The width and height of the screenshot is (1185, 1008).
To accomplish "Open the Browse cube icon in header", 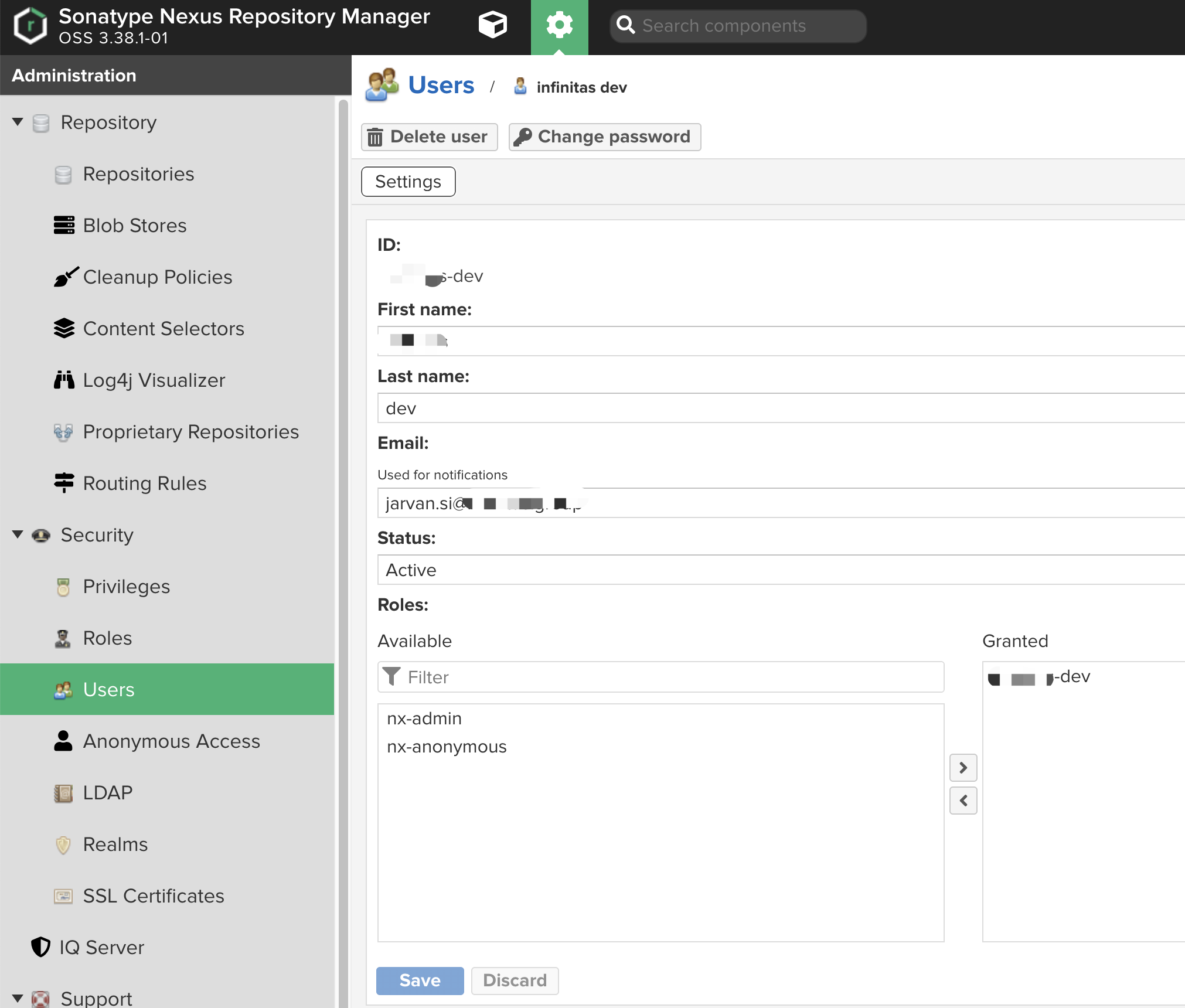I will coord(492,25).
